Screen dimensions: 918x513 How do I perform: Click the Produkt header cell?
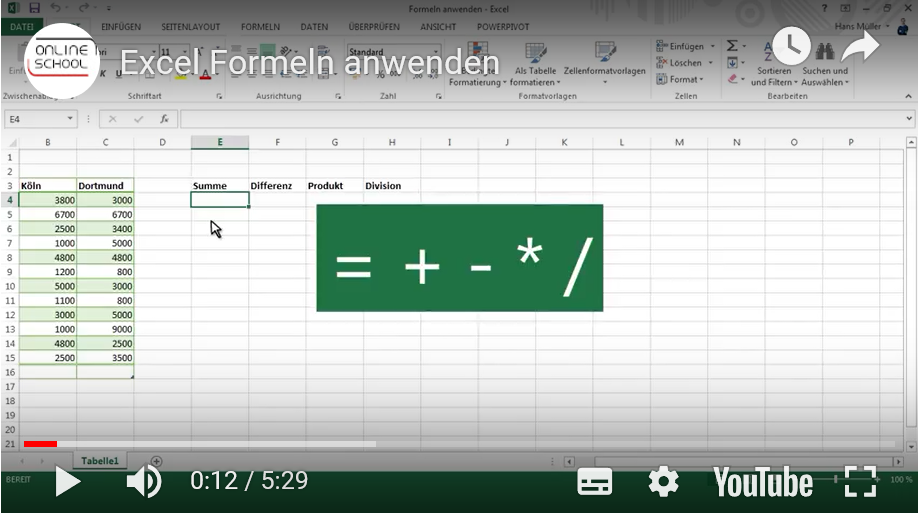334,186
